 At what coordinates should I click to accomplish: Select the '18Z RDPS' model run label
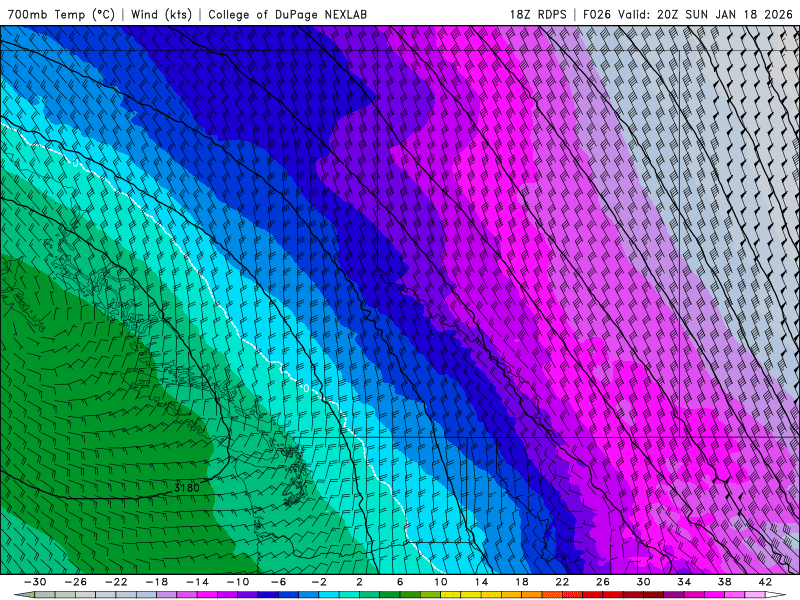pyautogui.click(x=538, y=14)
